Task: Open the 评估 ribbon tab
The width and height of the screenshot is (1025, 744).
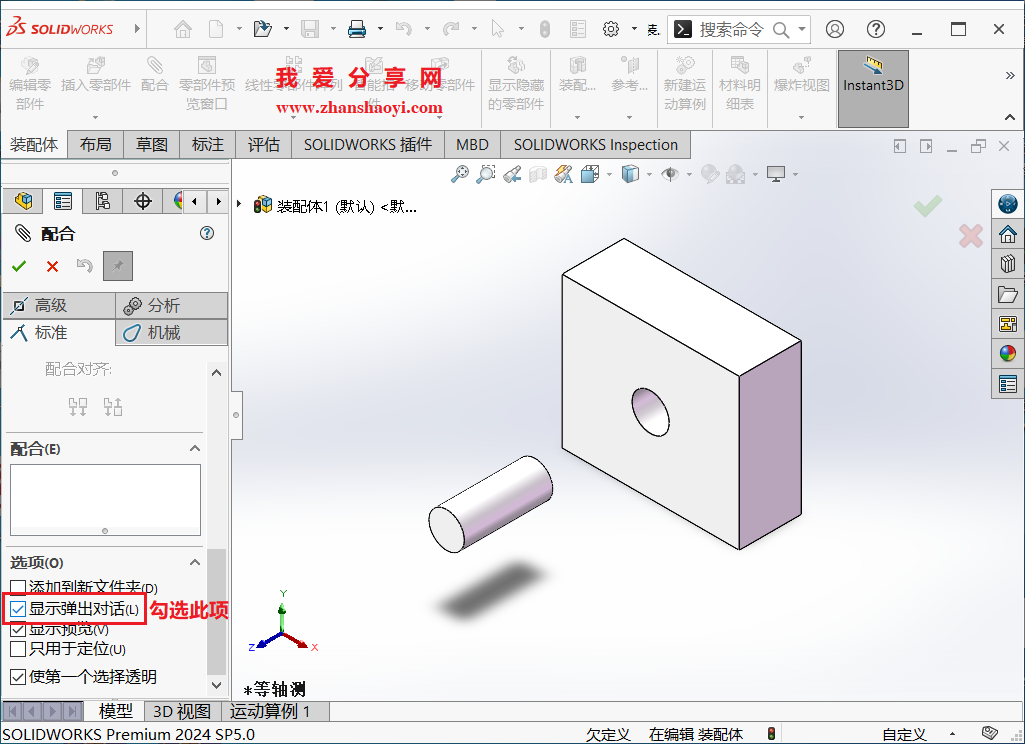Action: click(x=263, y=144)
